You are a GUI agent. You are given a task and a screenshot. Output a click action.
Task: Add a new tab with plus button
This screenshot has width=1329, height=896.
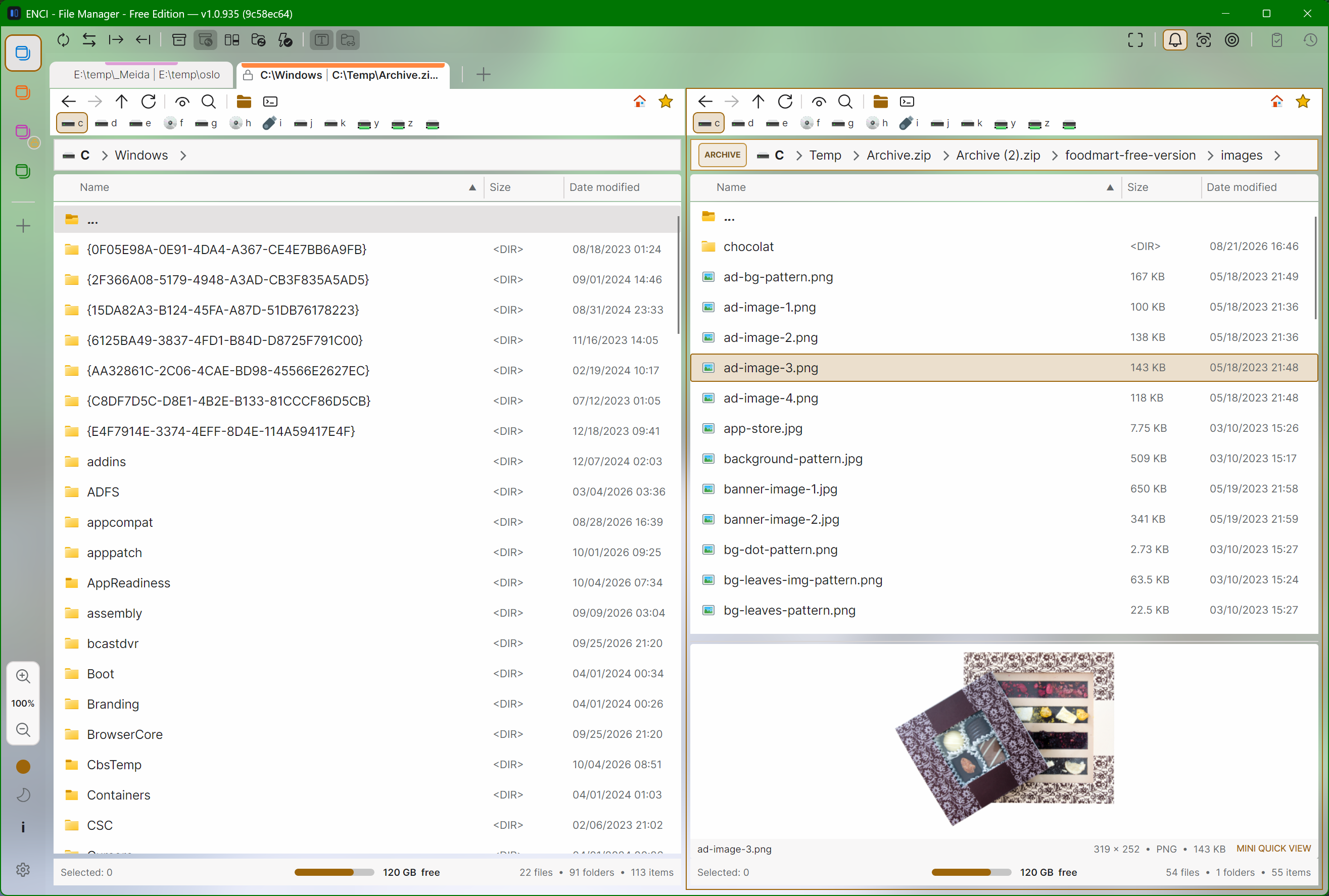tap(483, 74)
